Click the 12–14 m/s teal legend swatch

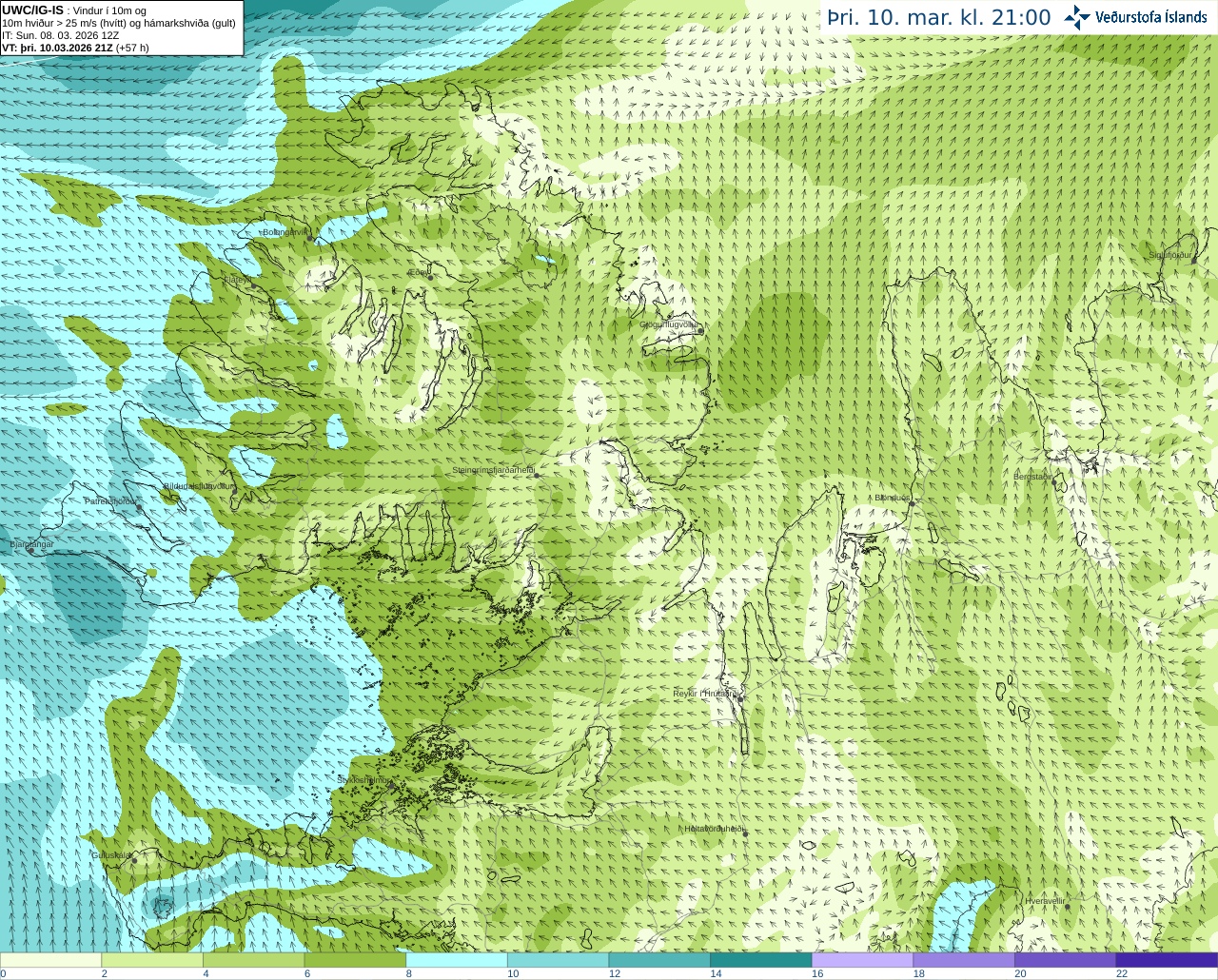click(659, 960)
